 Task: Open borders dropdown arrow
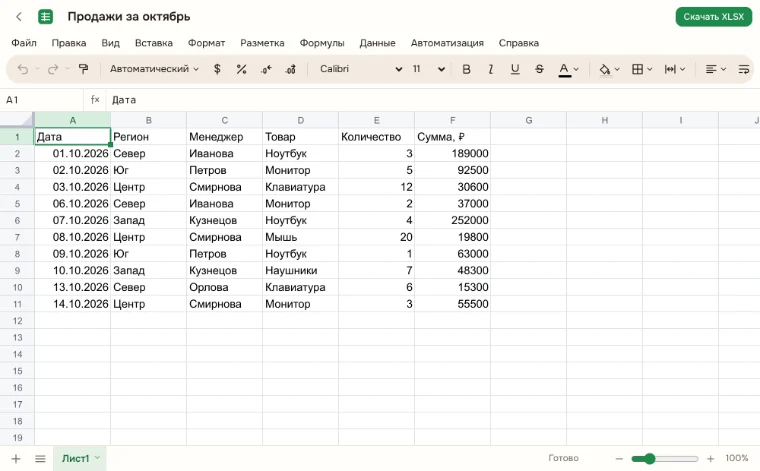(649, 69)
